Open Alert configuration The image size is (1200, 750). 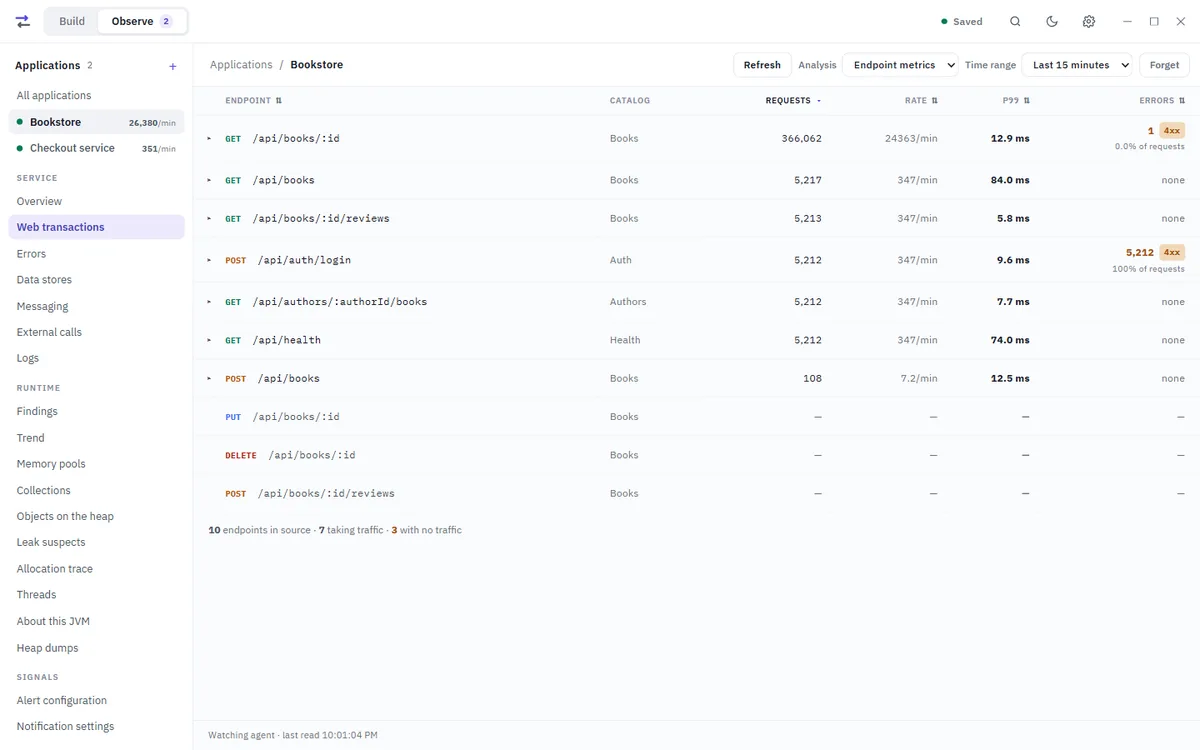96,700
